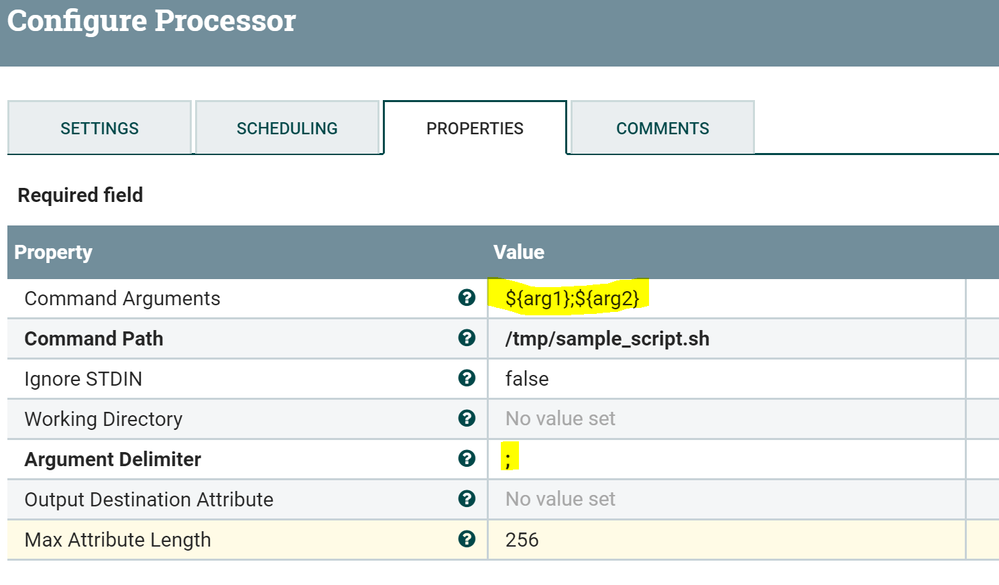Viewport: 999px width, 585px height.
Task: Click help icon for Argument Delimiter
Action: (466, 458)
